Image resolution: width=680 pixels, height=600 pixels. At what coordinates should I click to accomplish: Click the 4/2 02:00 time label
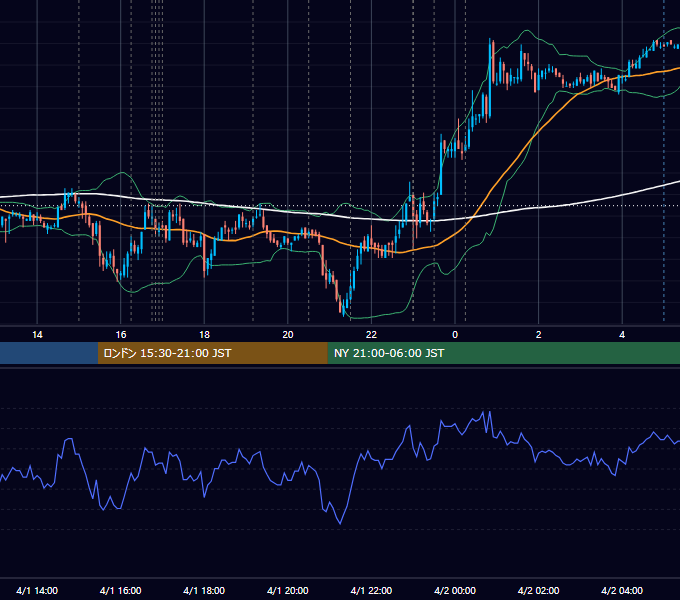539,590
